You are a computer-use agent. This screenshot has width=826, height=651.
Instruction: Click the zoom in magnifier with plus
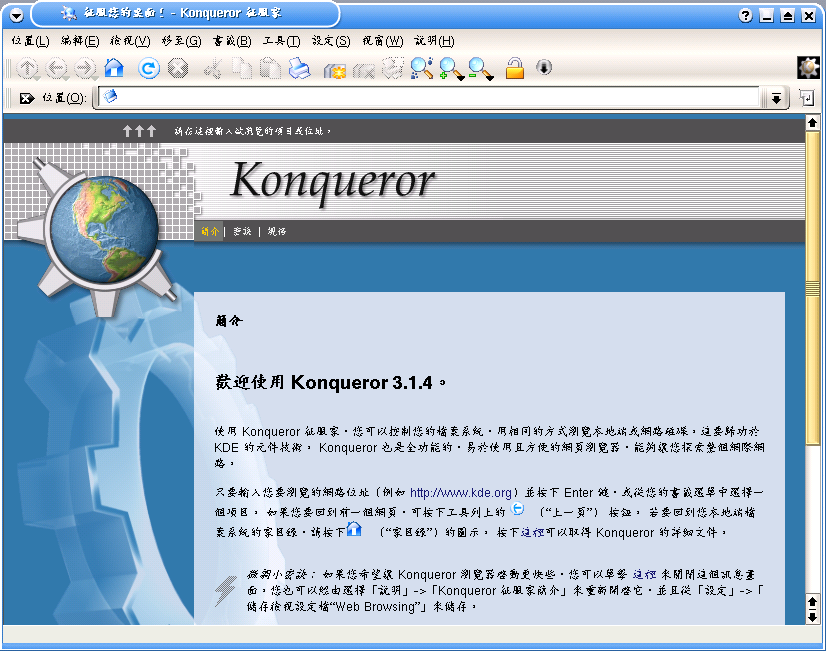[451, 68]
